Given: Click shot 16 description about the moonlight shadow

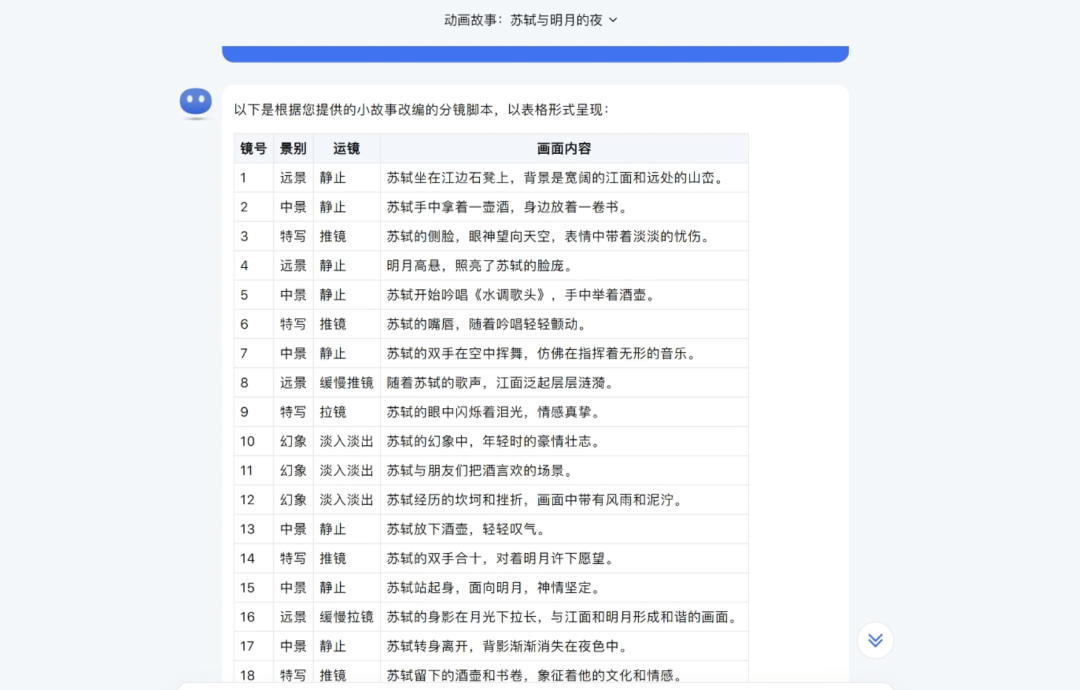Looking at the screenshot, I should pyautogui.click(x=560, y=617).
